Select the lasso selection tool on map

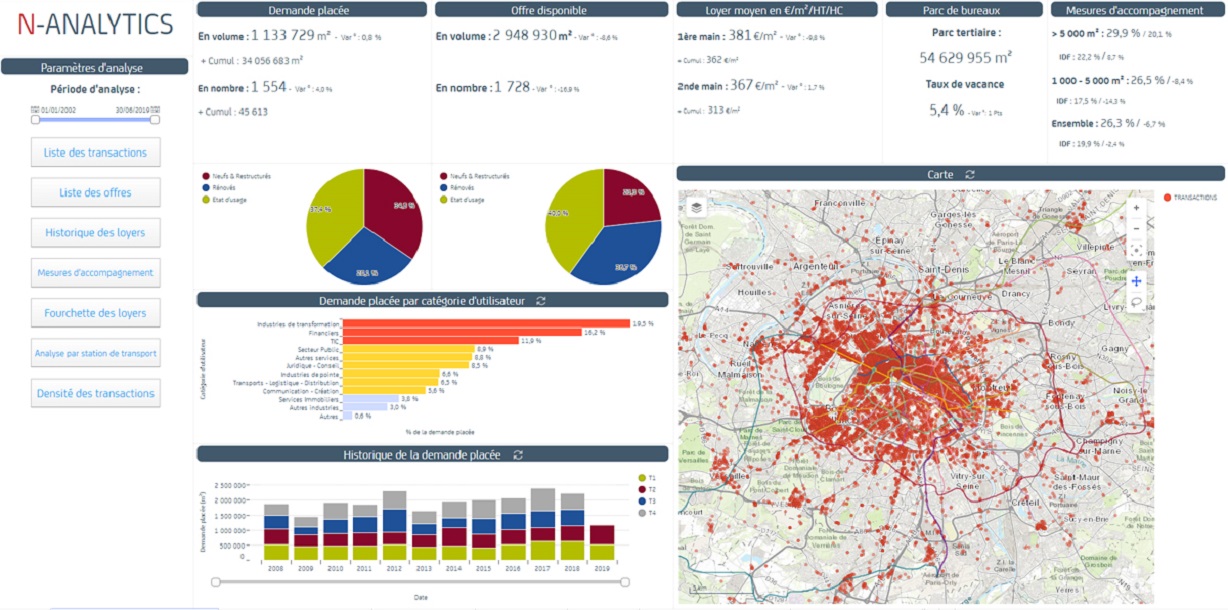click(x=1136, y=303)
